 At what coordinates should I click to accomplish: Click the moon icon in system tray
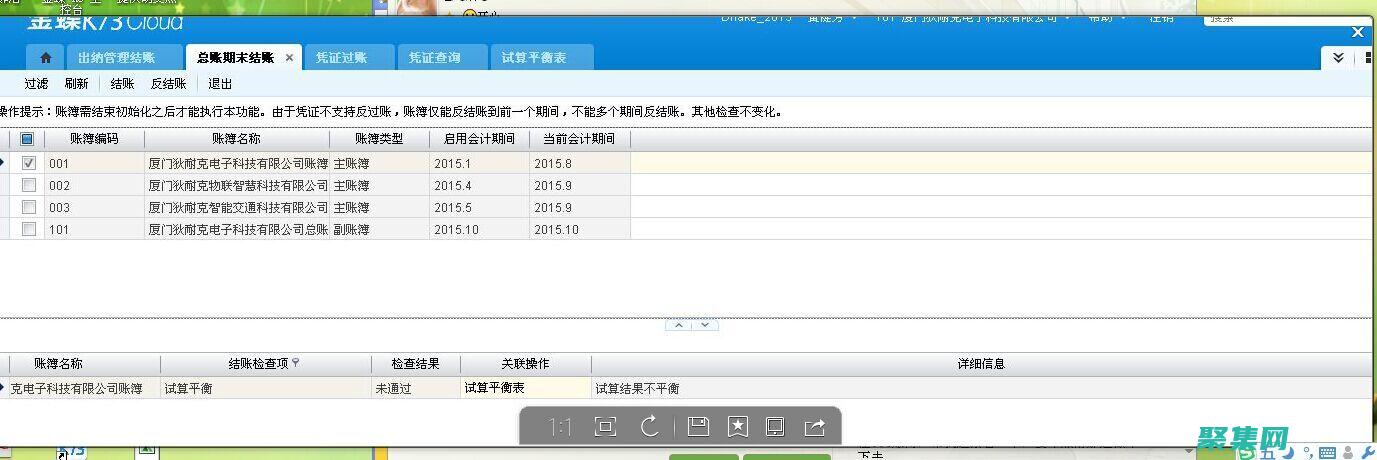pyautogui.click(x=1290, y=452)
